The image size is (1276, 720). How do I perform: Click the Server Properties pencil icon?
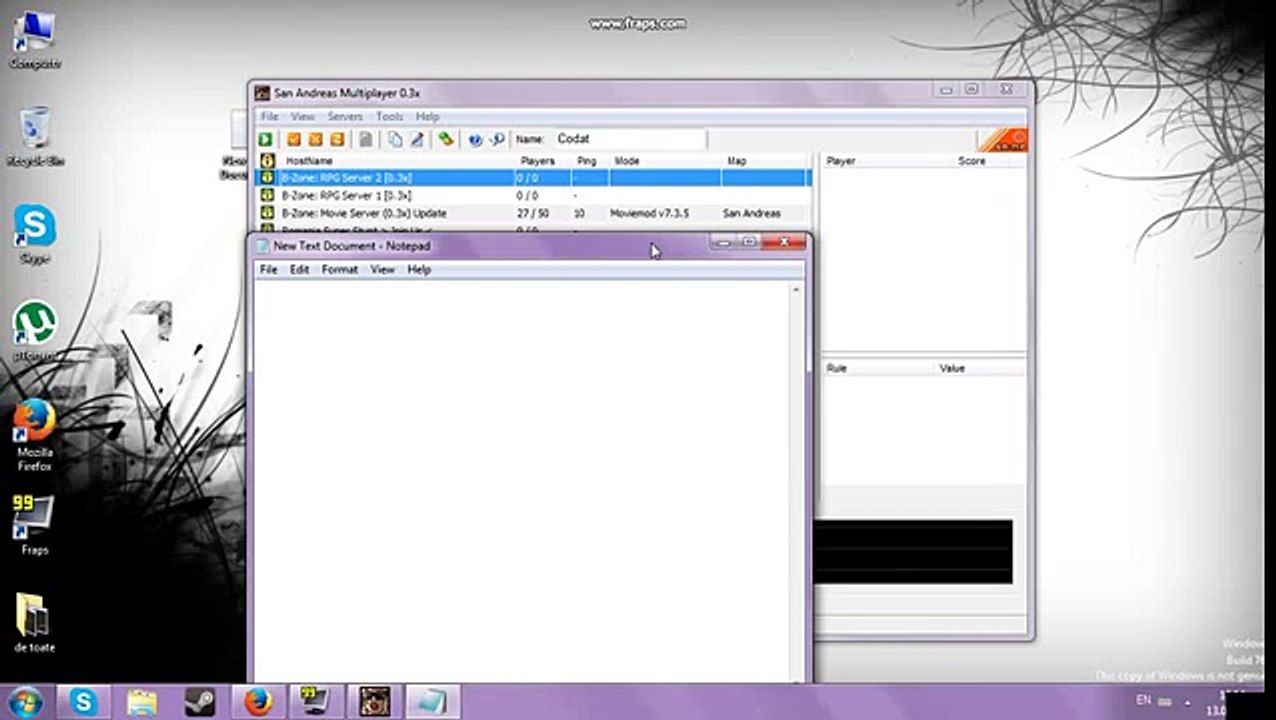coord(417,140)
